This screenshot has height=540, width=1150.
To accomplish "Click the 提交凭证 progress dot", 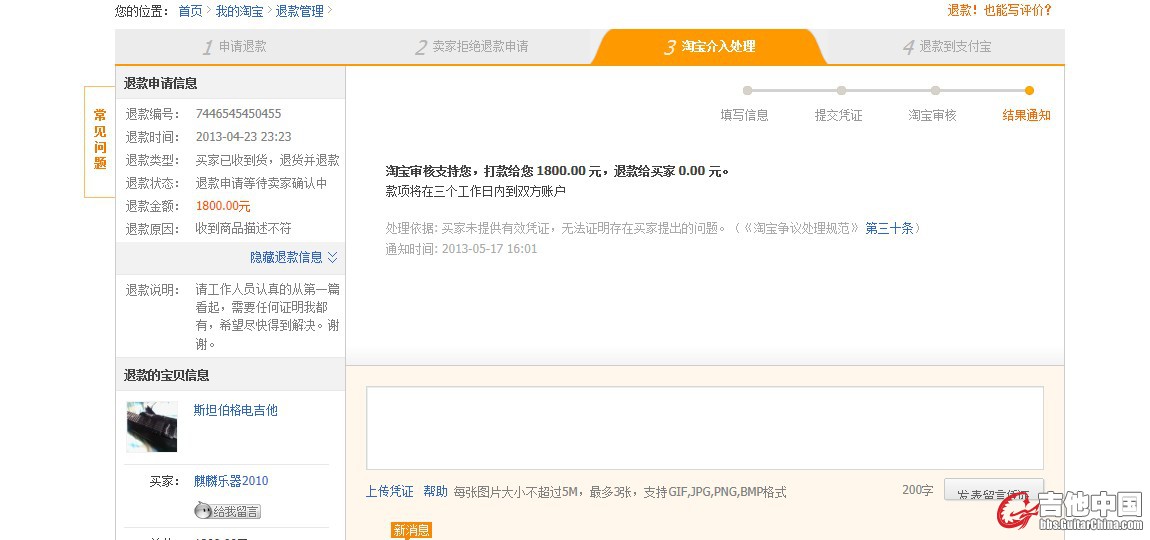I will pos(841,91).
